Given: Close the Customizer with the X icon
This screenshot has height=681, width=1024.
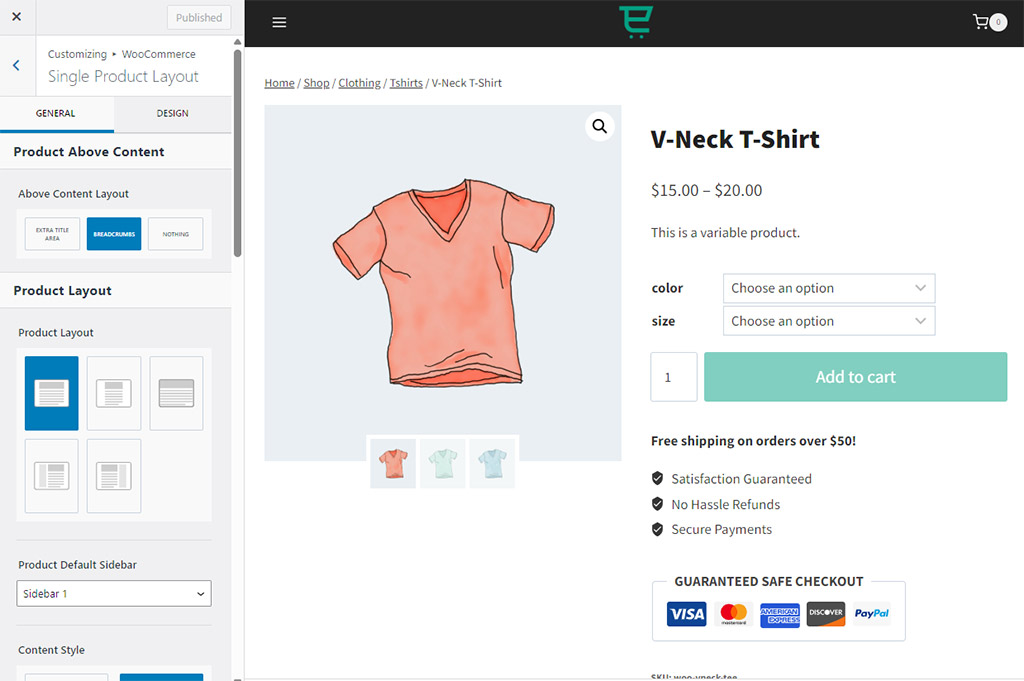Looking at the screenshot, I should click(16, 17).
